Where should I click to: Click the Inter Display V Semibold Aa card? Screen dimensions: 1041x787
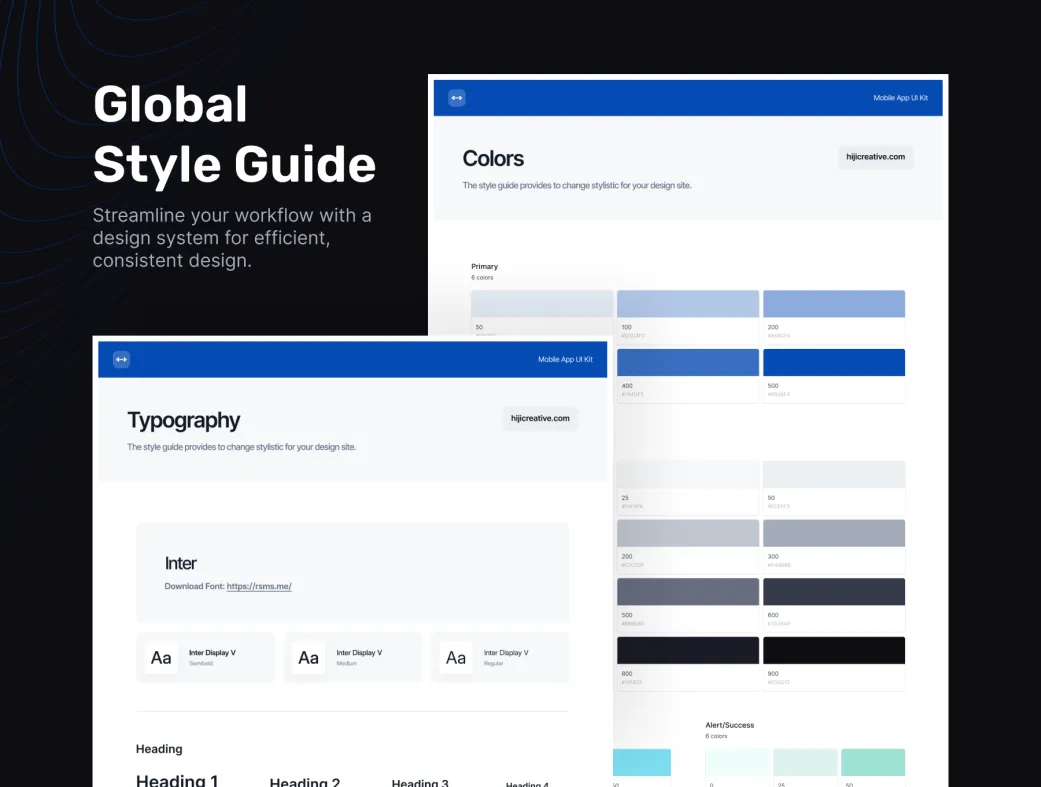pos(205,657)
